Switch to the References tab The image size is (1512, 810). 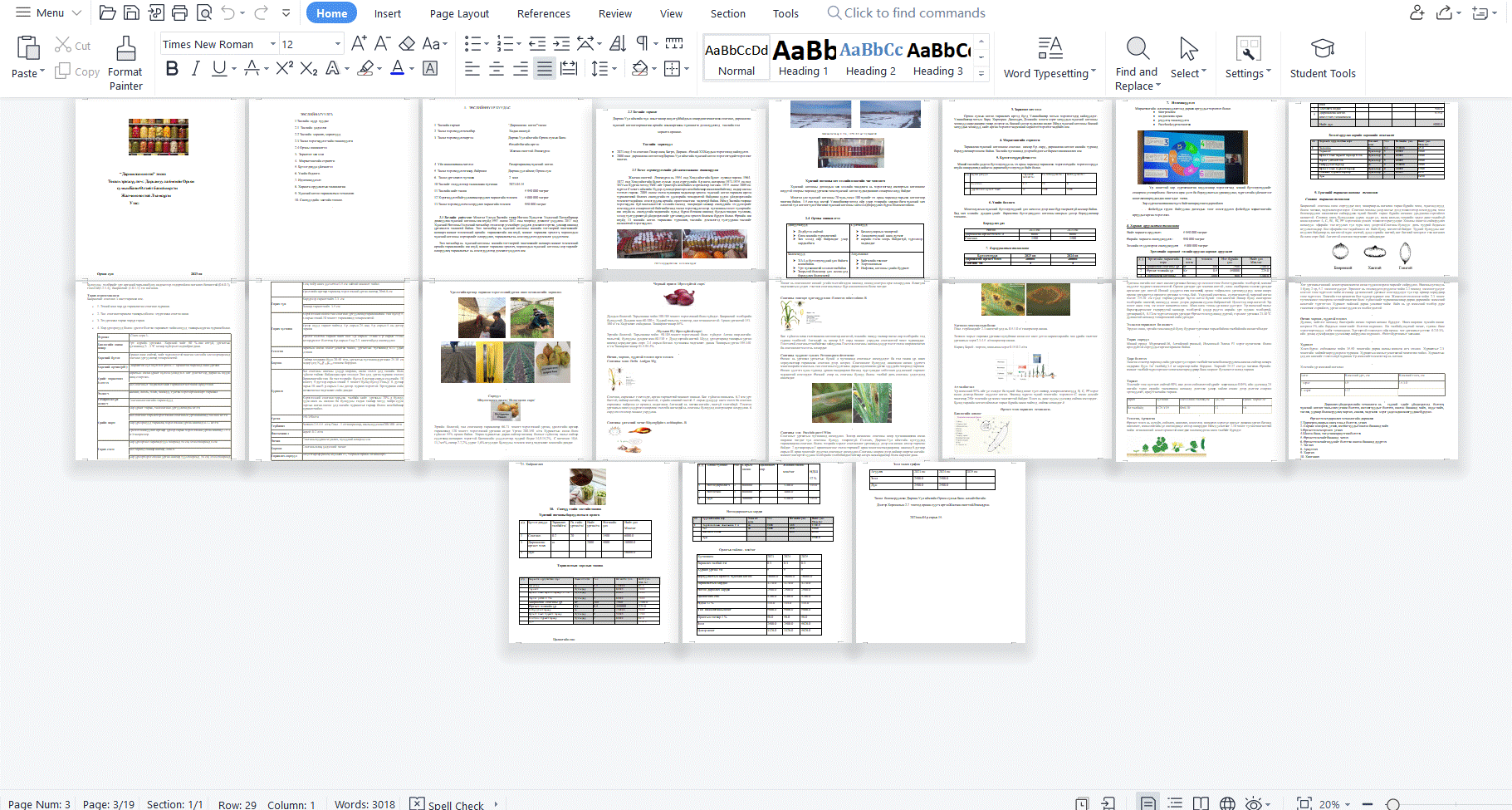(x=543, y=13)
